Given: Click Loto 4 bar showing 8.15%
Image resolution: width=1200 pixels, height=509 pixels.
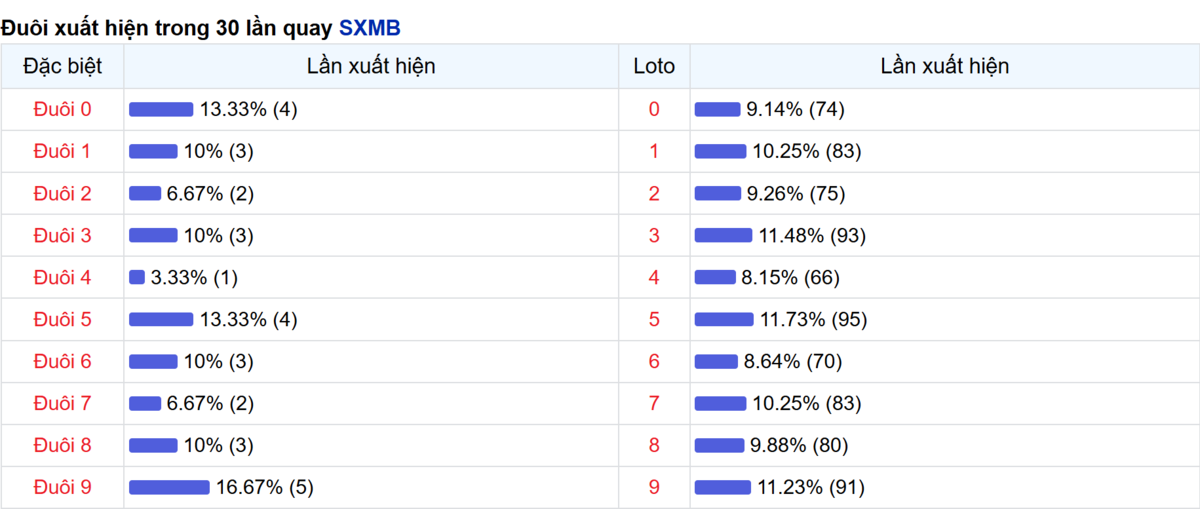Looking at the screenshot, I should 715,278.
